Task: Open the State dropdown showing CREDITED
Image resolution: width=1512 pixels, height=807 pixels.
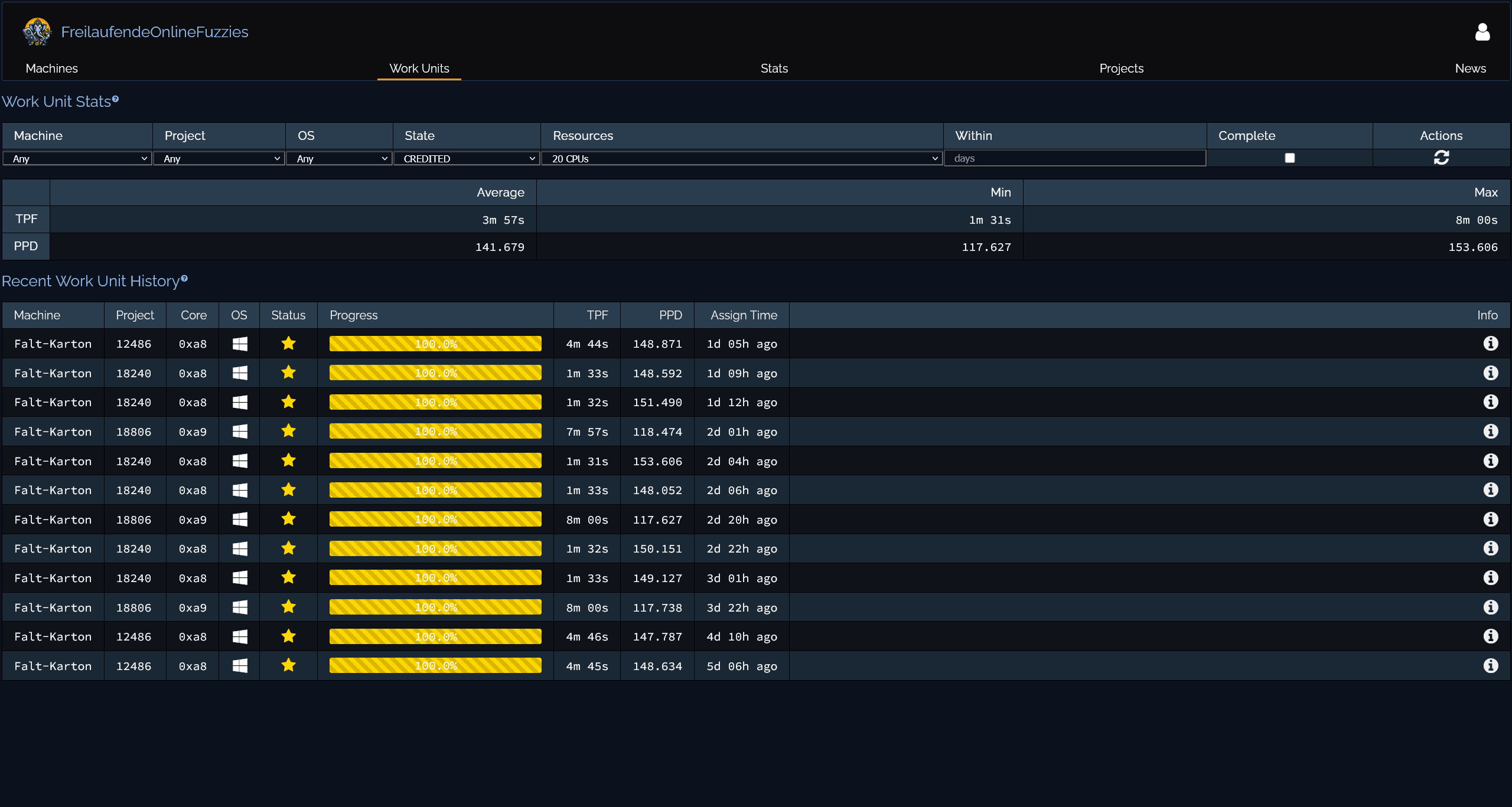Action: pos(467,158)
